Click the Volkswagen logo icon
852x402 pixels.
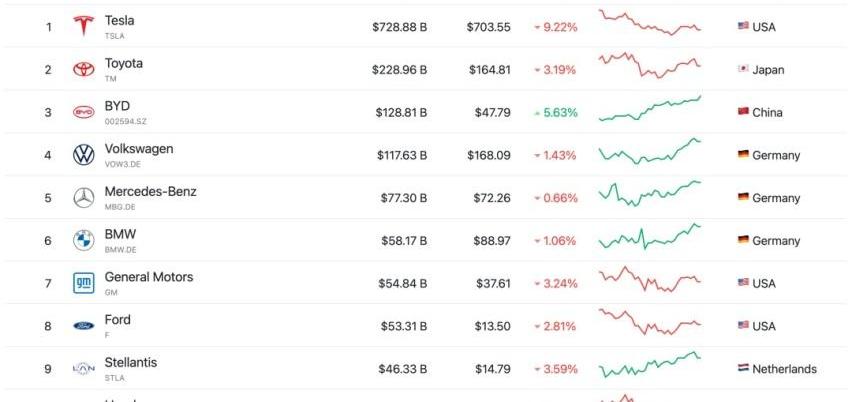(x=84, y=155)
